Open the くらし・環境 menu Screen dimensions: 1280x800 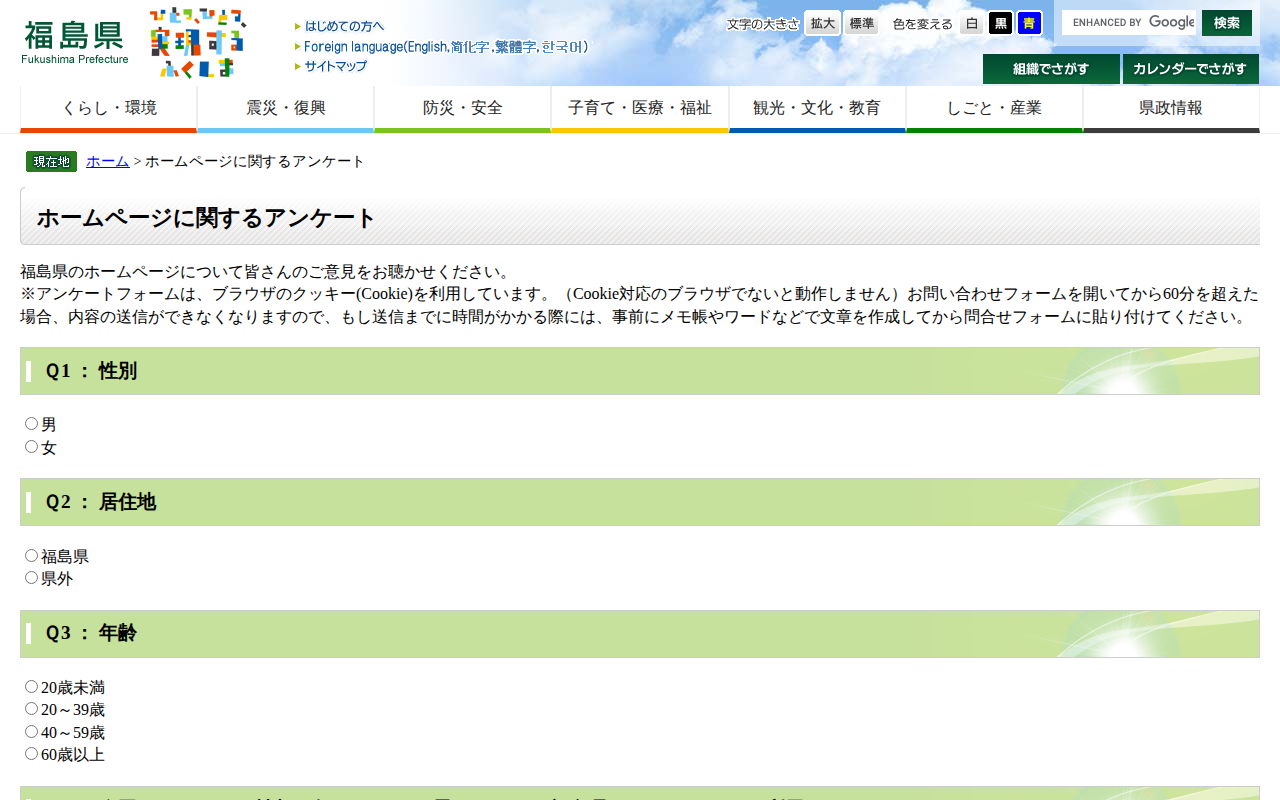109,109
